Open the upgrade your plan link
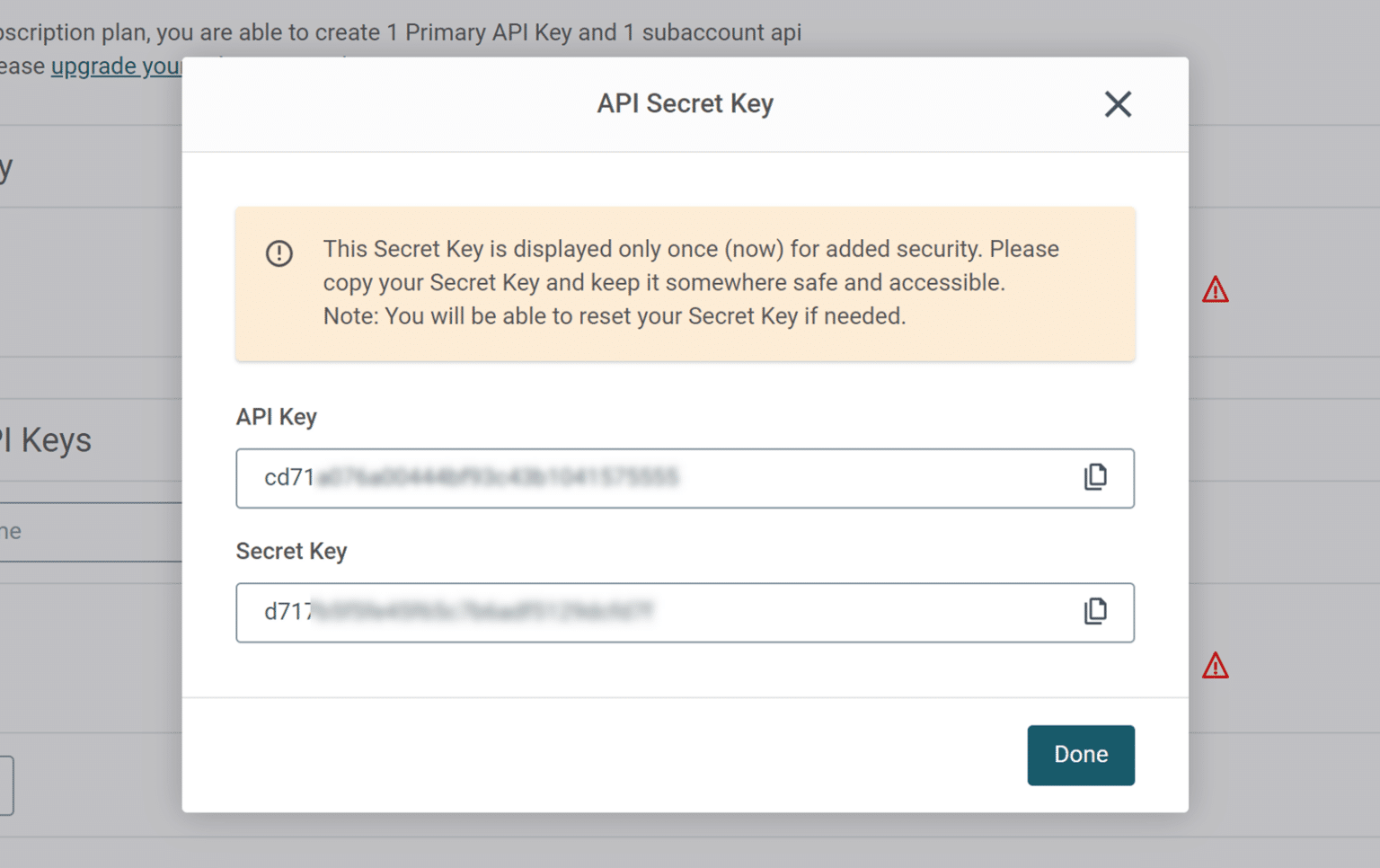The width and height of the screenshot is (1380, 868). pos(117,66)
